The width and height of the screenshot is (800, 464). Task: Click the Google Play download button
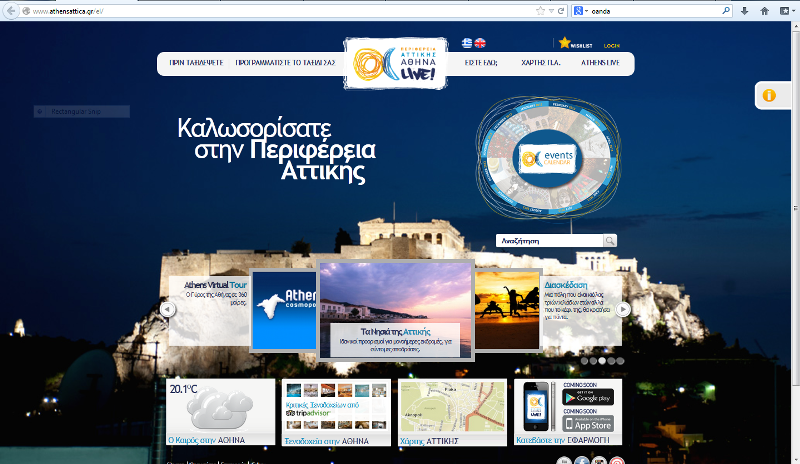(588, 398)
